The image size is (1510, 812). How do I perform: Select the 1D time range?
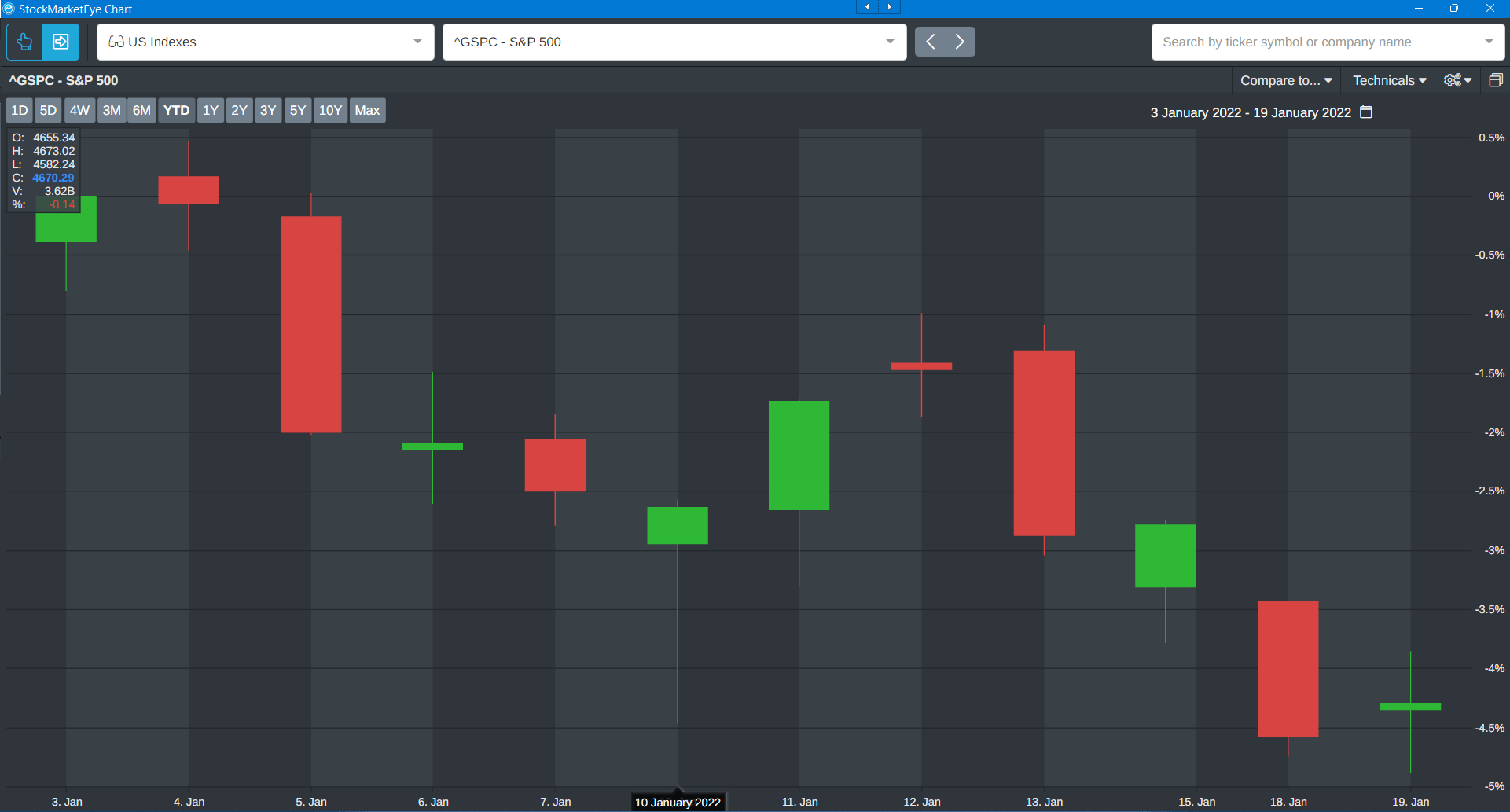[20, 110]
